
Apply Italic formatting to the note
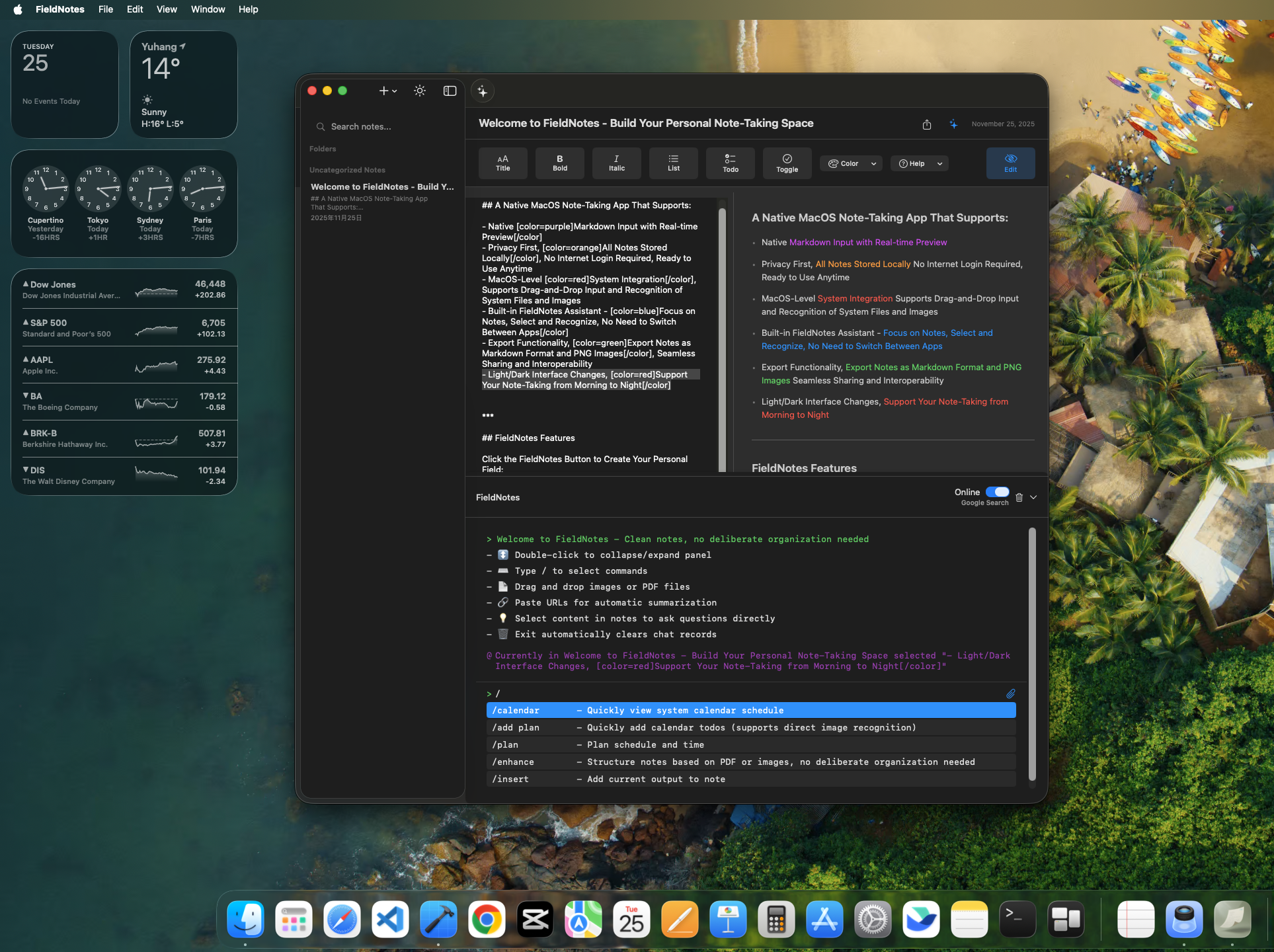pos(616,163)
